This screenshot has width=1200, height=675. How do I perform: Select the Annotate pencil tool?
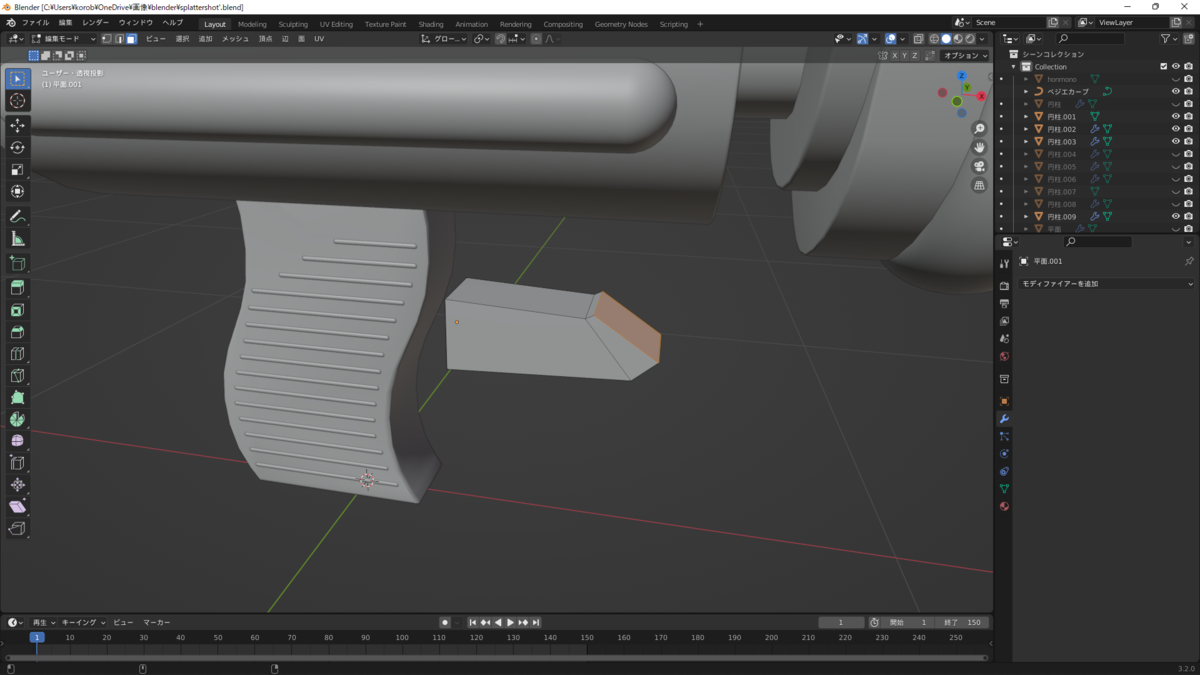click(17, 216)
